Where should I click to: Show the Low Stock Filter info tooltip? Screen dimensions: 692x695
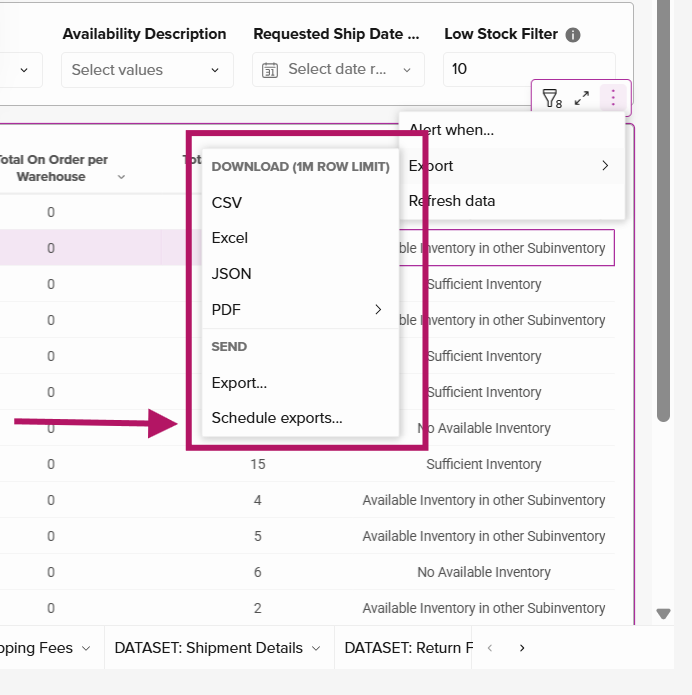(573, 35)
